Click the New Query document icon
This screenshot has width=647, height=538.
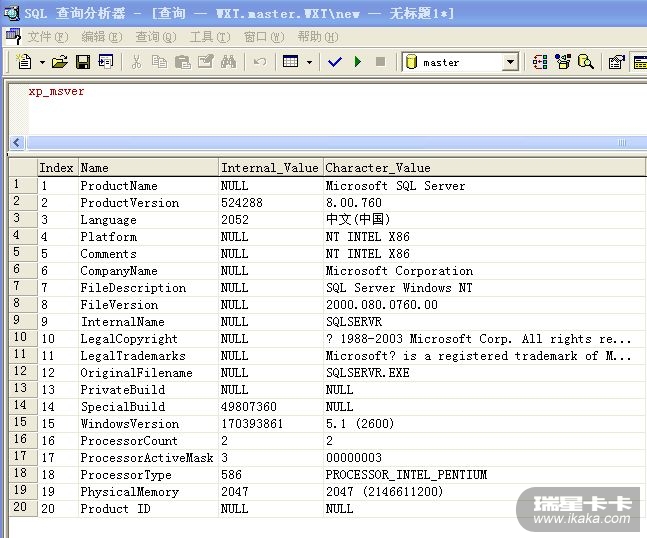click(x=25, y=62)
